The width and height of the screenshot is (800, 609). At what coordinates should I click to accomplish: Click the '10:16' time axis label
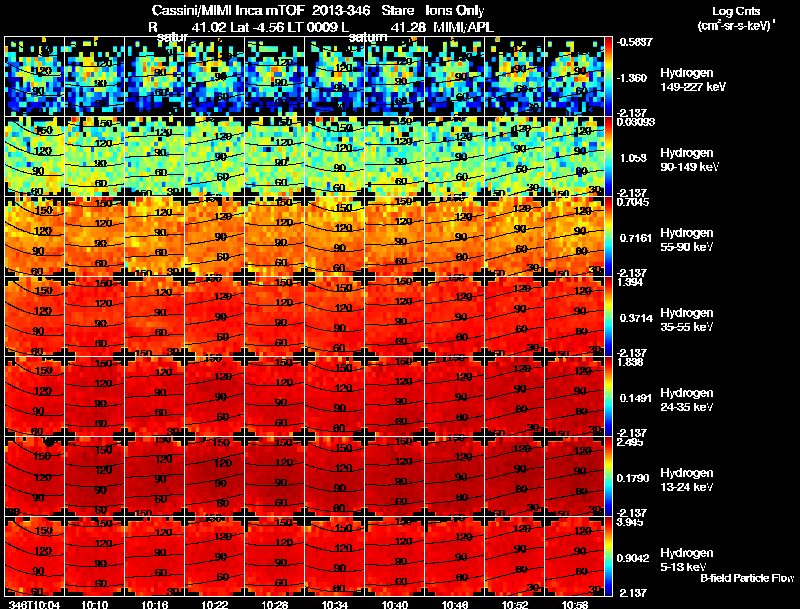[x=155, y=605]
